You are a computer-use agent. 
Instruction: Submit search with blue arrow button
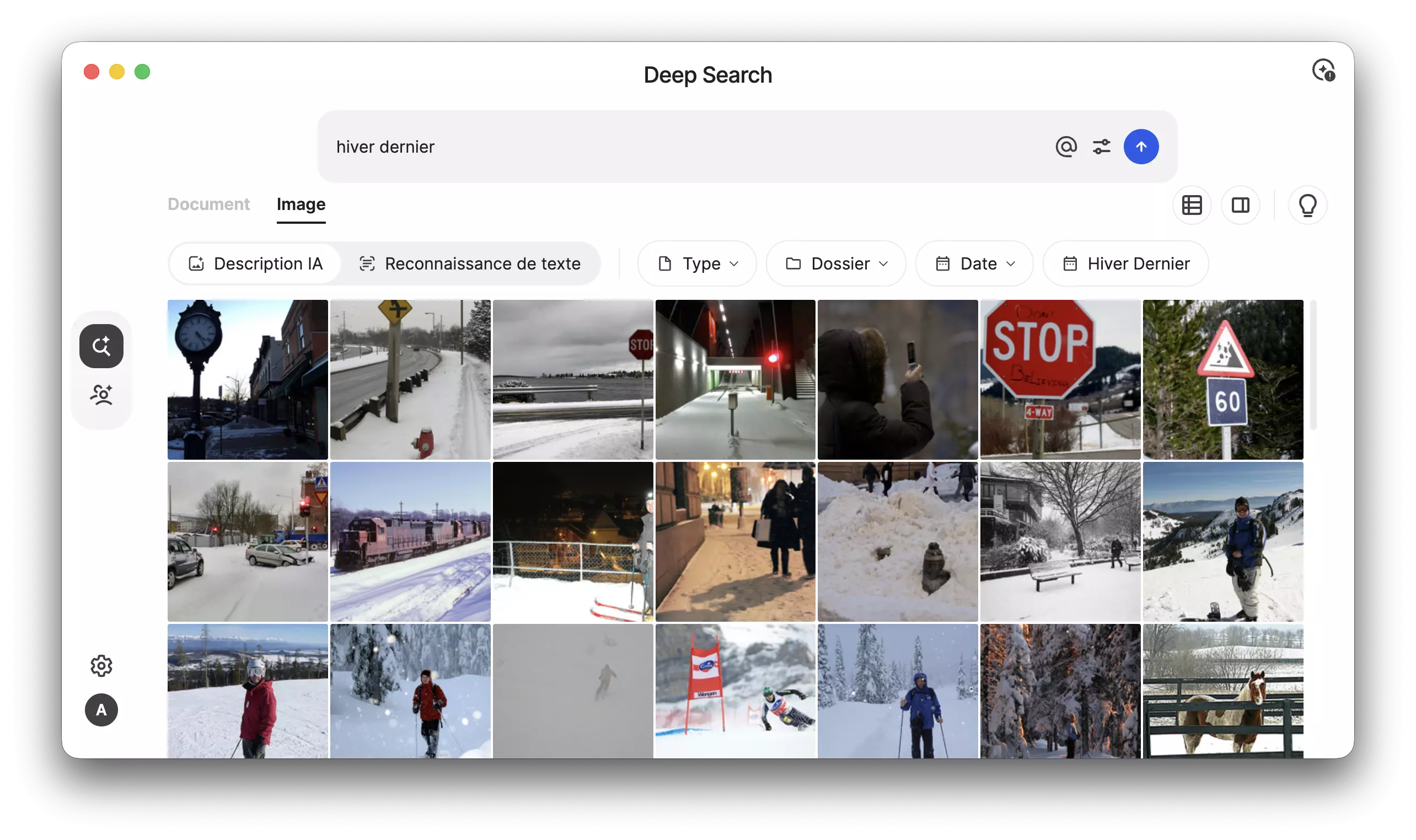coord(1141,147)
